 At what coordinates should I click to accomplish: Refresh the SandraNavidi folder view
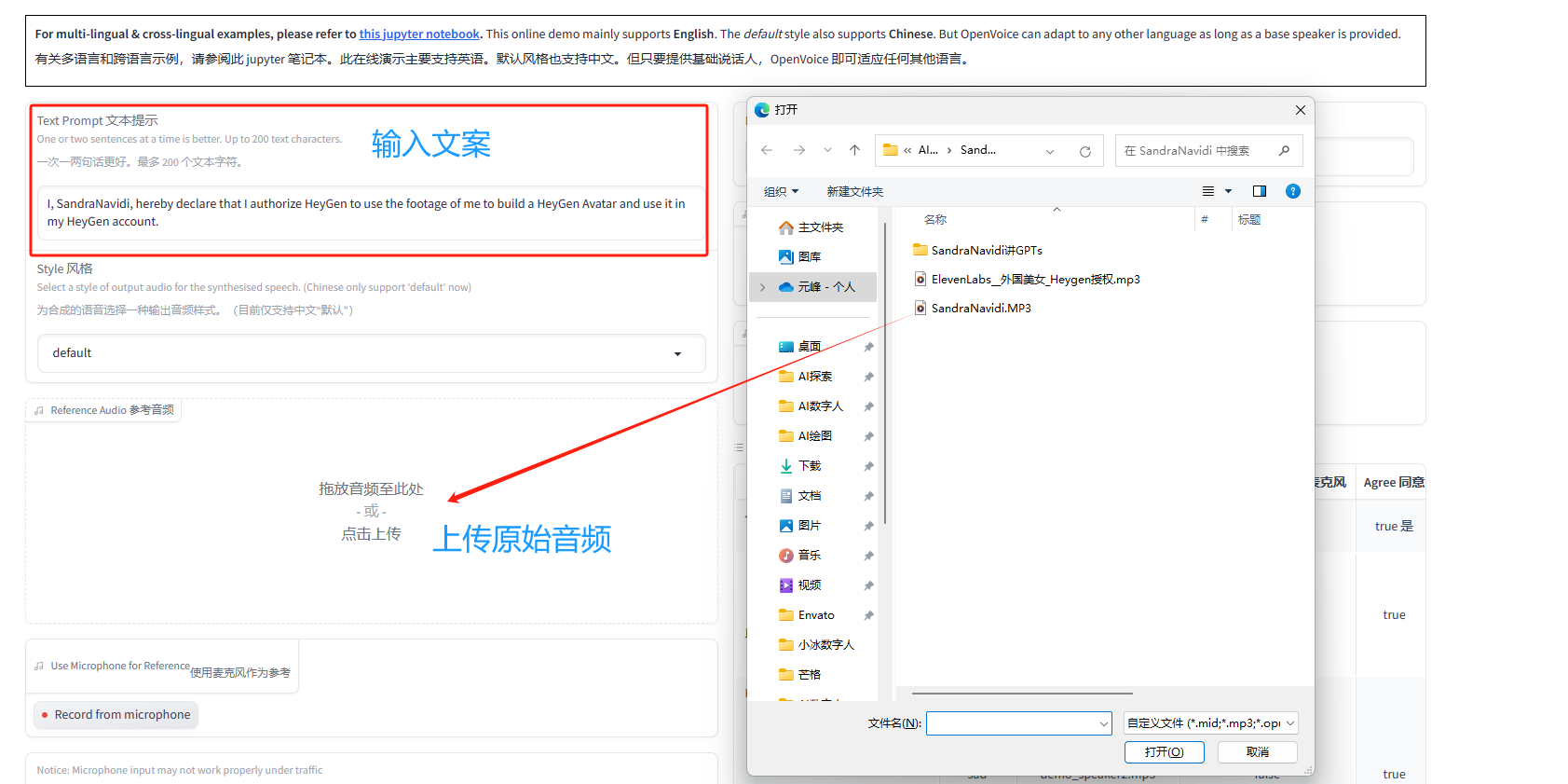click(x=1085, y=151)
